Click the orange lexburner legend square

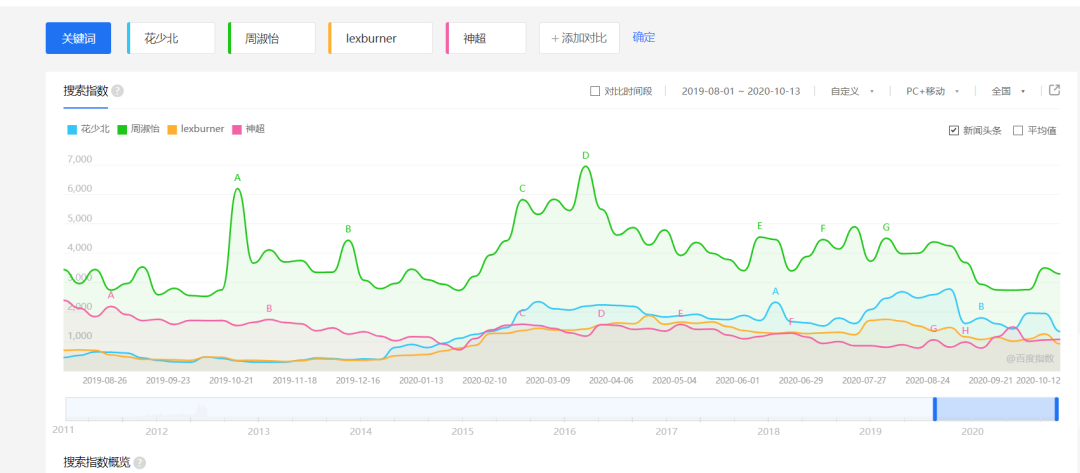coord(172,129)
